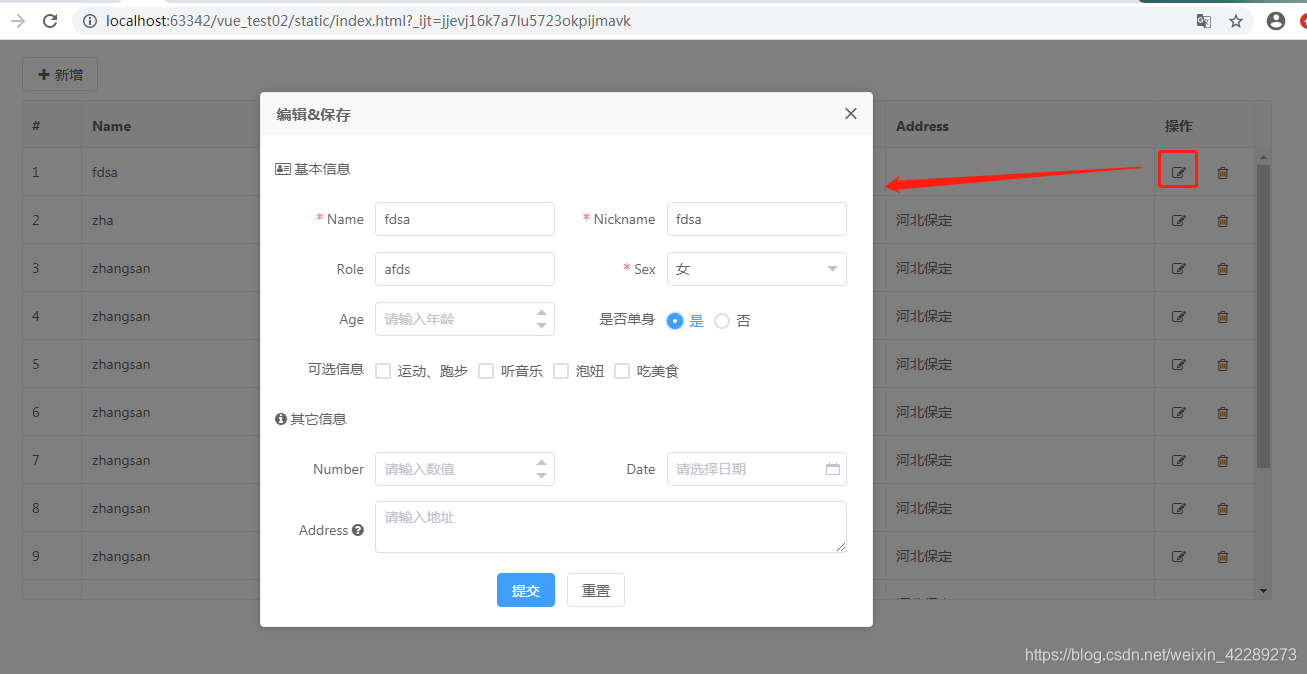Select 是 radio for 是否单身
Image resolution: width=1307 pixels, height=674 pixels.
[675, 321]
